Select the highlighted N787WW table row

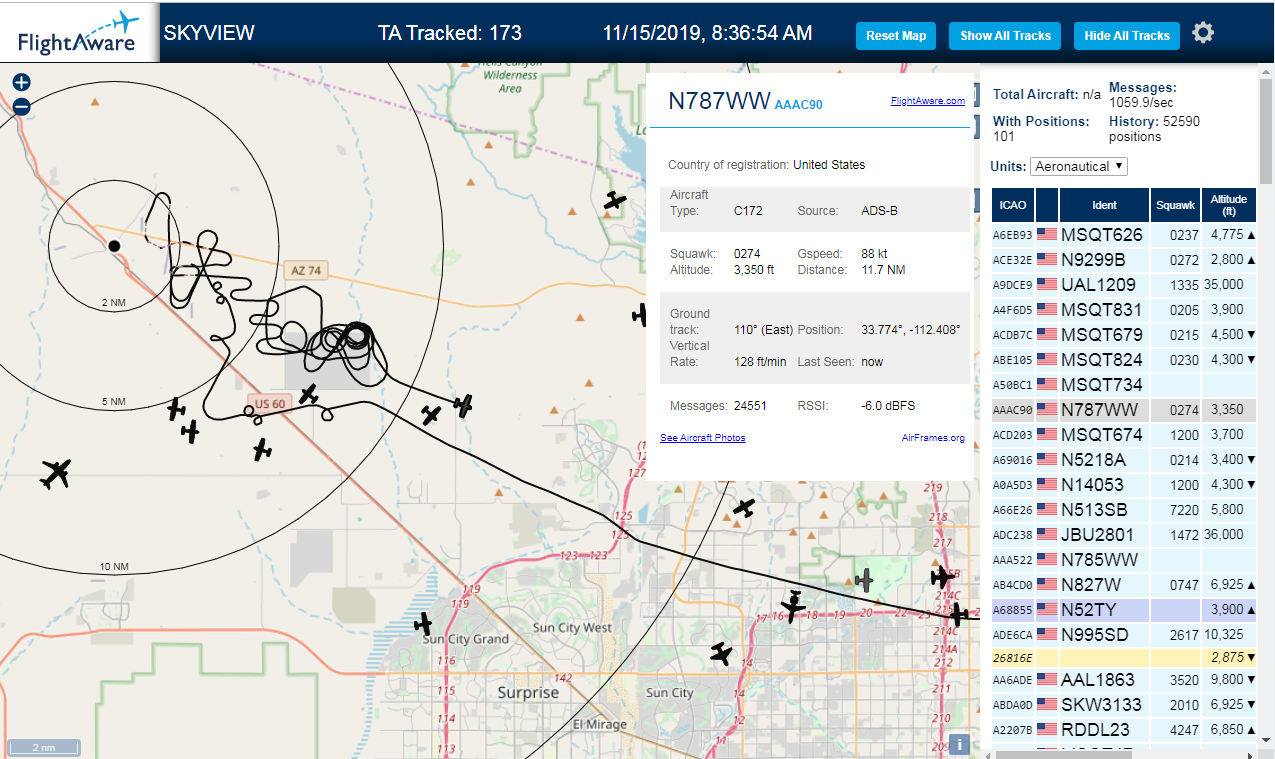click(x=1124, y=410)
